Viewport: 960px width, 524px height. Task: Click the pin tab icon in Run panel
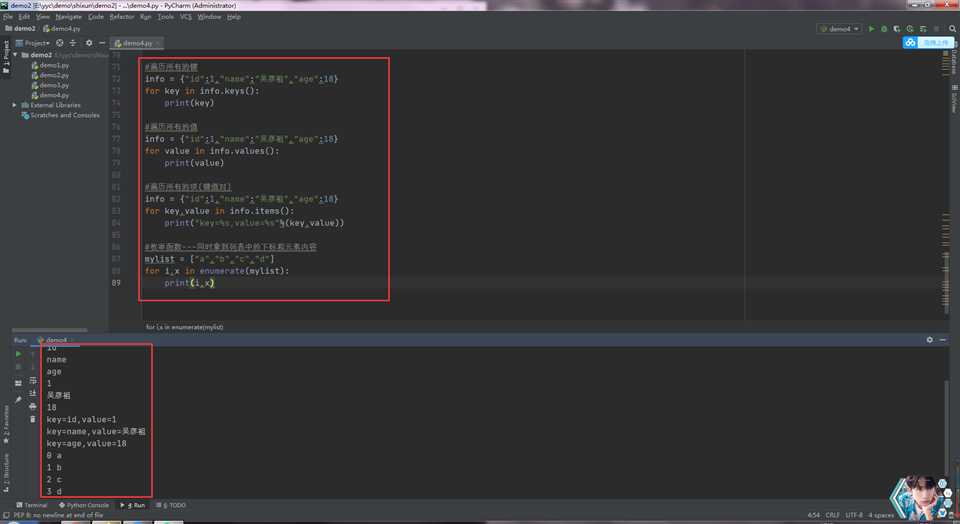click(x=18, y=400)
